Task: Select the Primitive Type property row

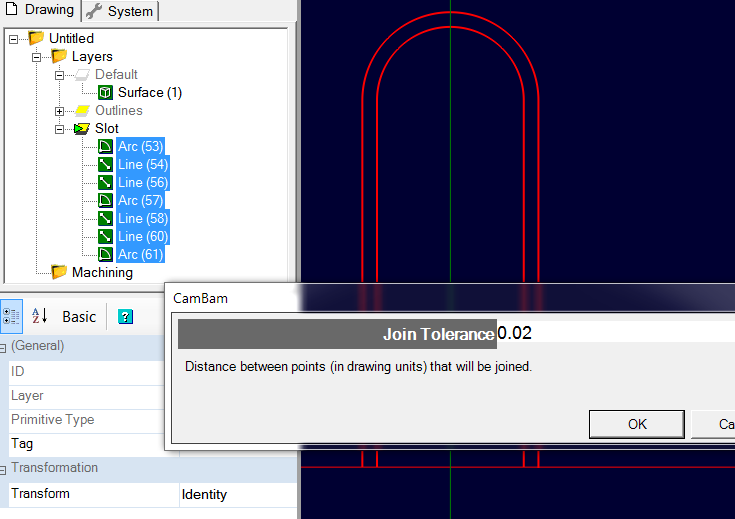Action: tap(87, 420)
